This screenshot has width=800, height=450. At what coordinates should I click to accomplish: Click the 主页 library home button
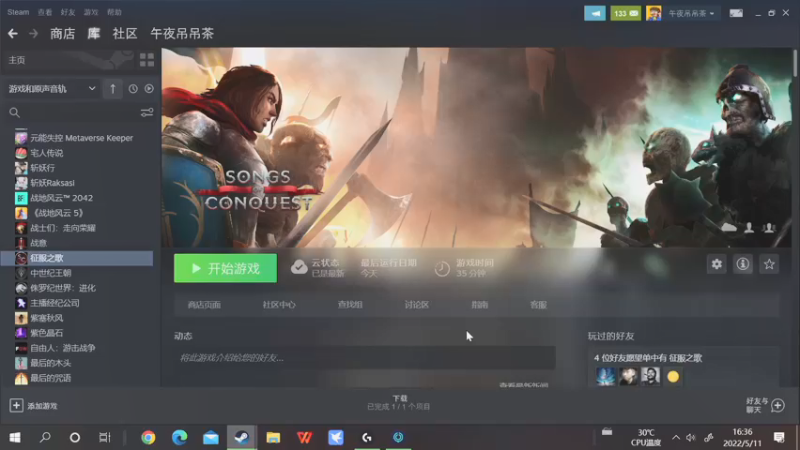pyautogui.click(x=17, y=60)
